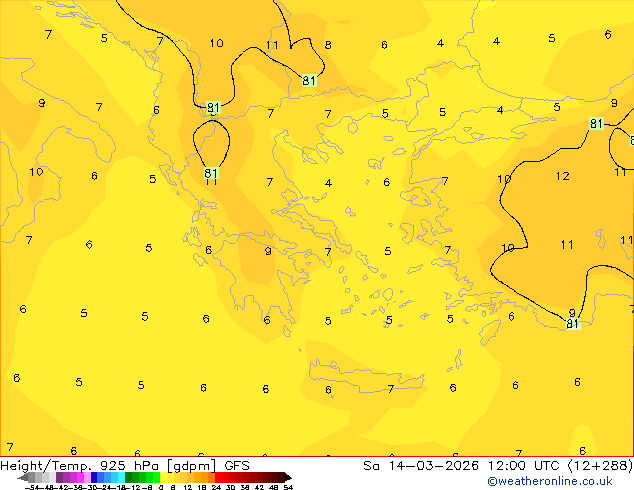This screenshot has height=490, width=634.
Task: Click the temperature value 8 on the map
Action: pos(328,45)
